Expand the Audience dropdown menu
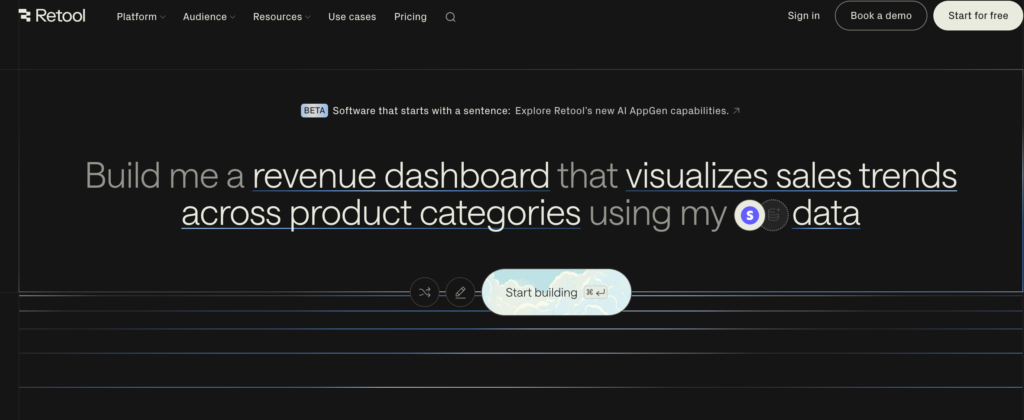1024x420 pixels. (x=209, y=17)
